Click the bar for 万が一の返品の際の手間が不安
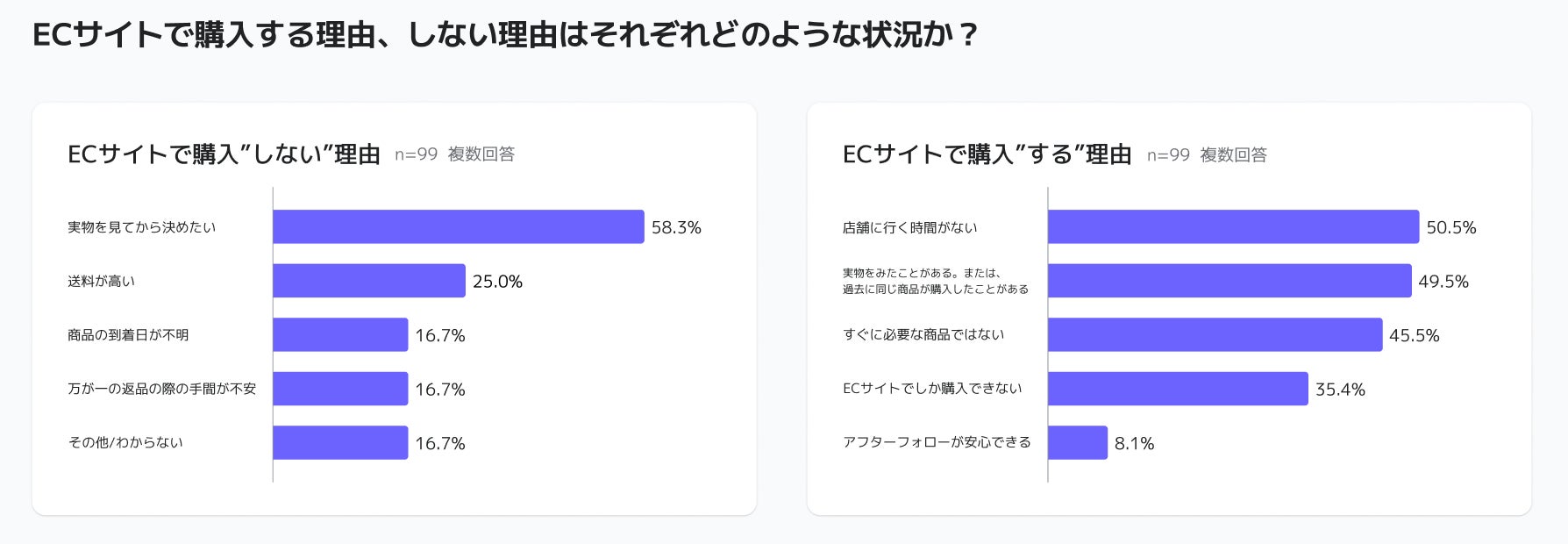This screenshot has height=544, width=1568. [x=340, y=389]
